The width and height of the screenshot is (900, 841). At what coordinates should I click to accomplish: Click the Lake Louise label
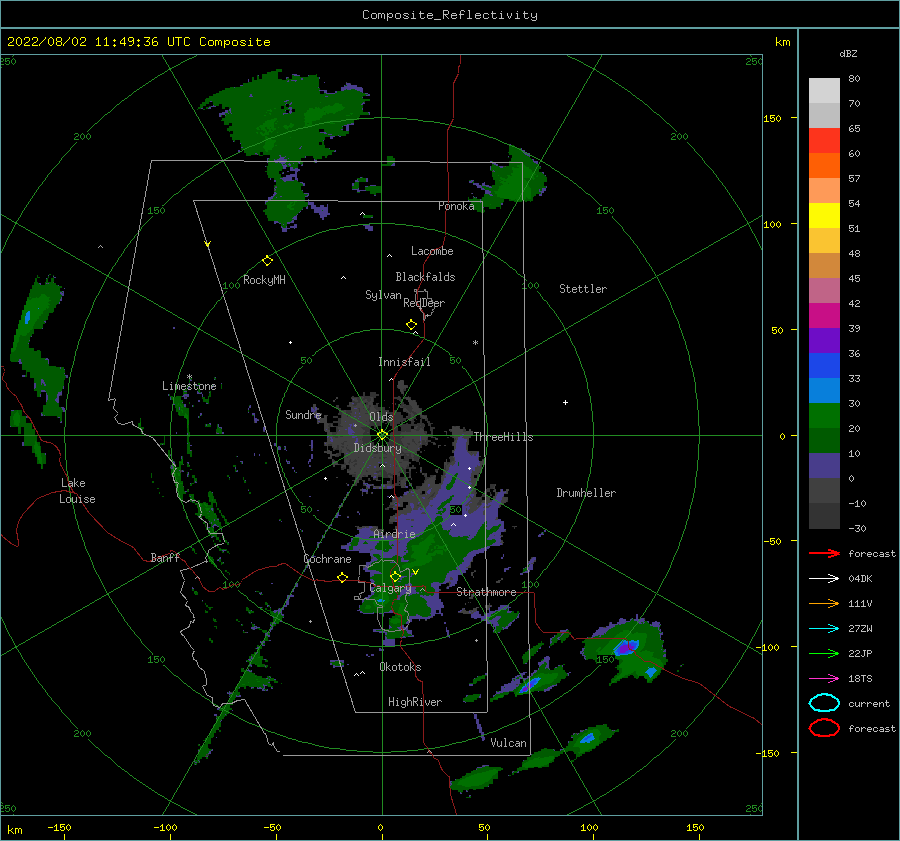click(77, 491)
